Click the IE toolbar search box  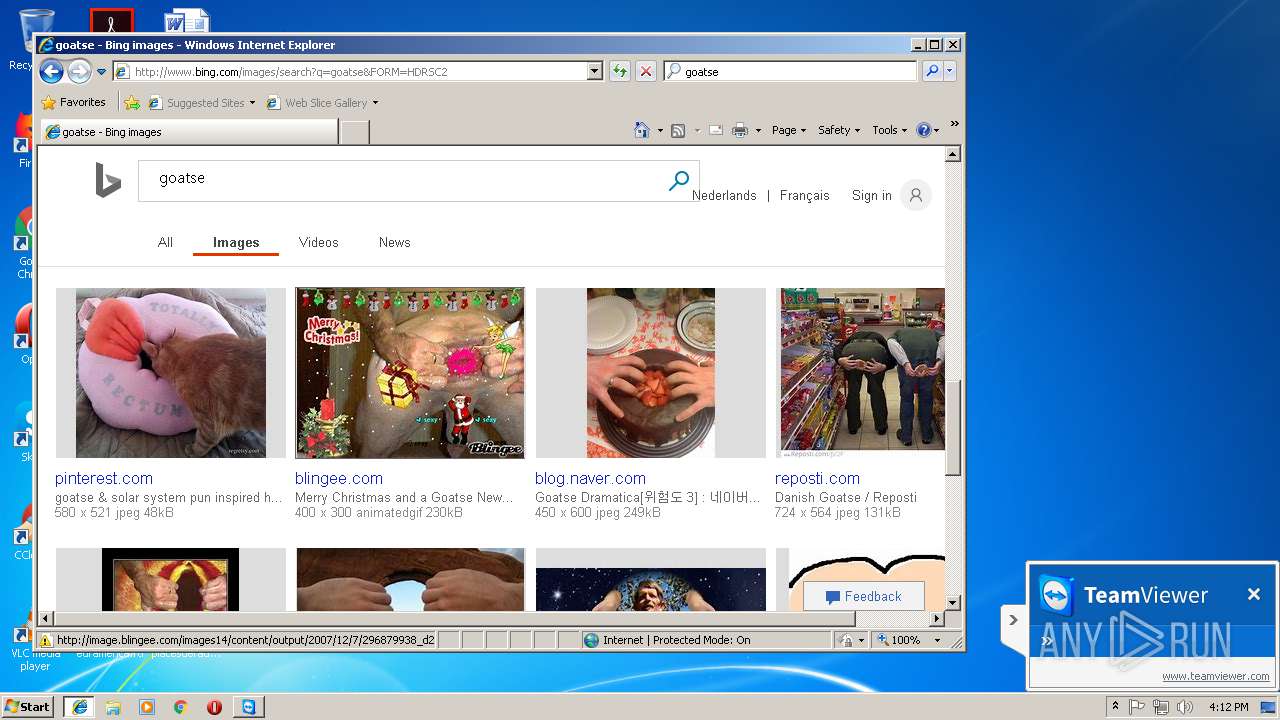tap(790, 72)
